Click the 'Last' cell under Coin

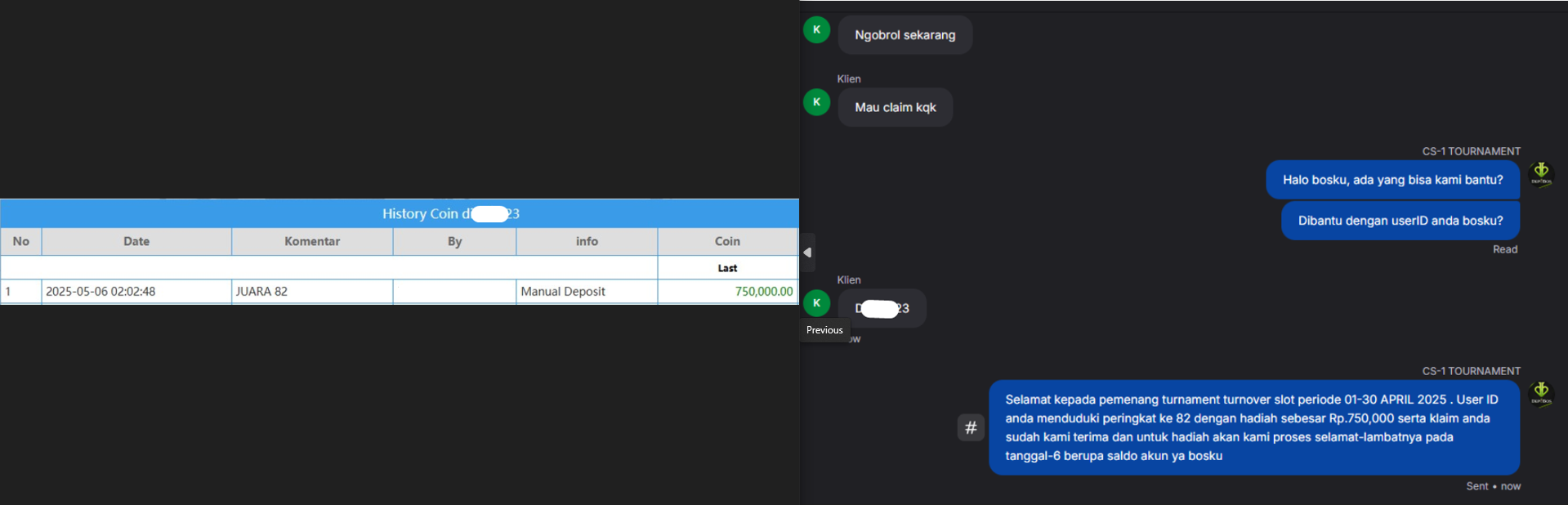coord(727,268)
